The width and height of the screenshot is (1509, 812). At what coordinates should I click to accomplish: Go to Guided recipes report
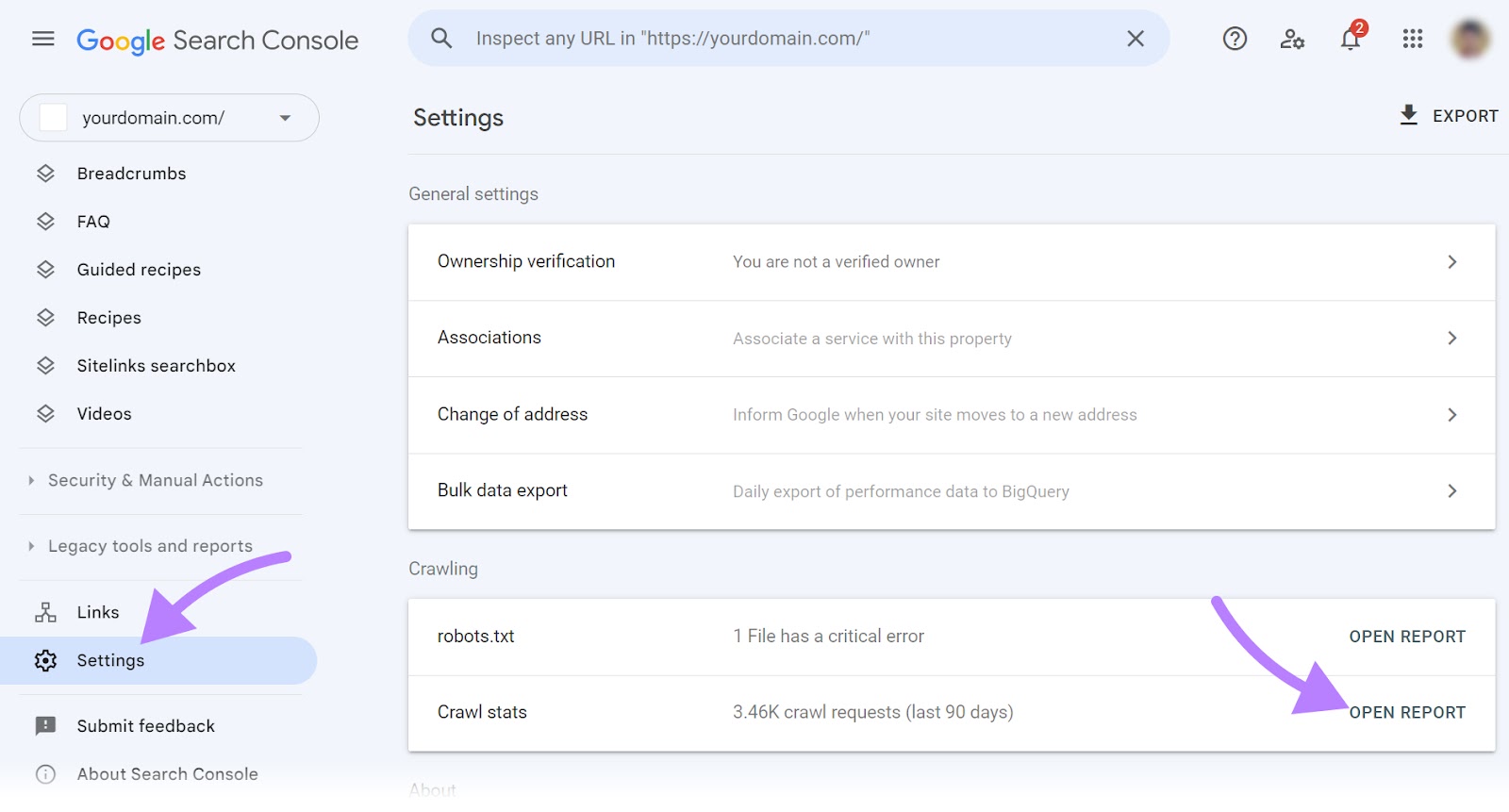click(x=139, y=270)
